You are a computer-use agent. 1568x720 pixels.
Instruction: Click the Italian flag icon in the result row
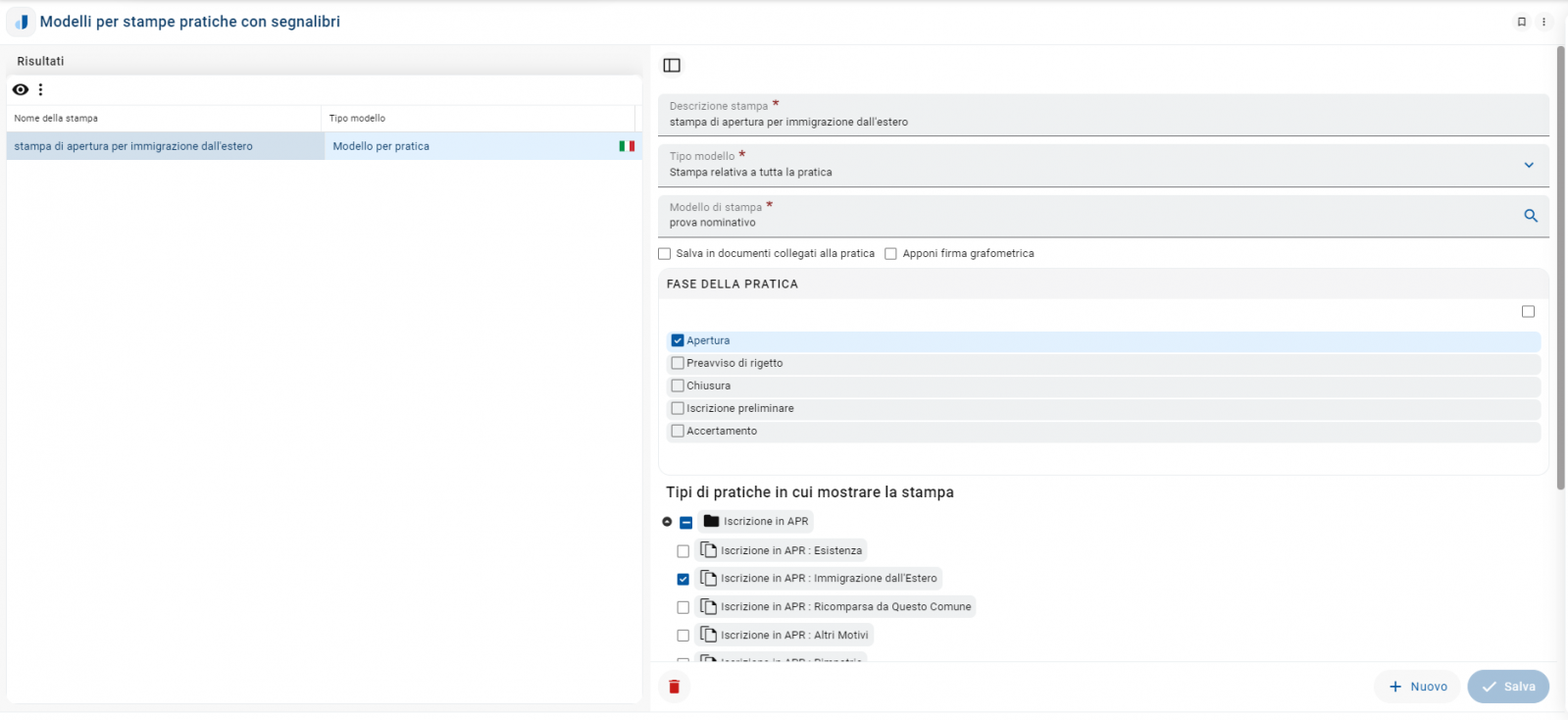point(627,146)
